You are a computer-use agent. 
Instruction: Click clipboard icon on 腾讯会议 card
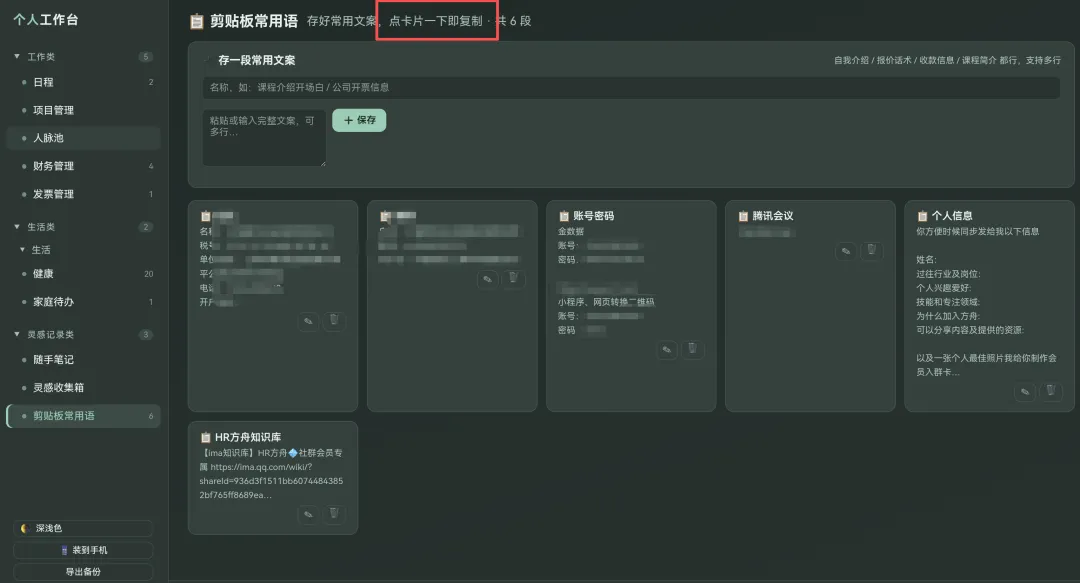(x=742, y=216)
